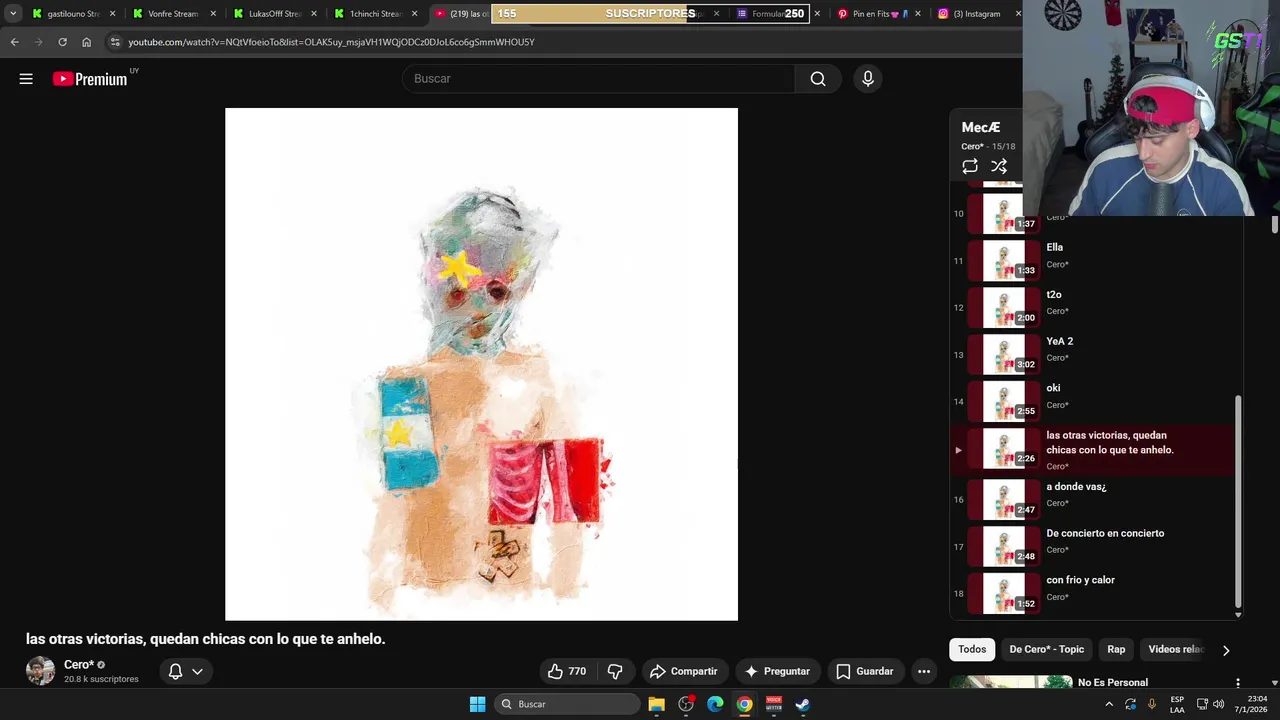Click thumbnail of track 12 t2o
Viewport: 1280px width, 720px height.
1003,307
